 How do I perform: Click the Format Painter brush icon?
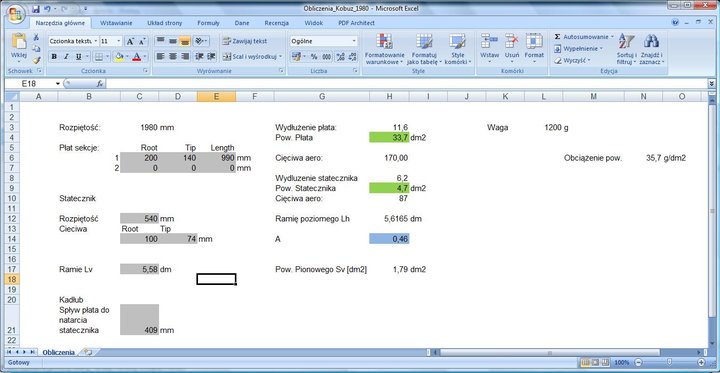(36, 60)
